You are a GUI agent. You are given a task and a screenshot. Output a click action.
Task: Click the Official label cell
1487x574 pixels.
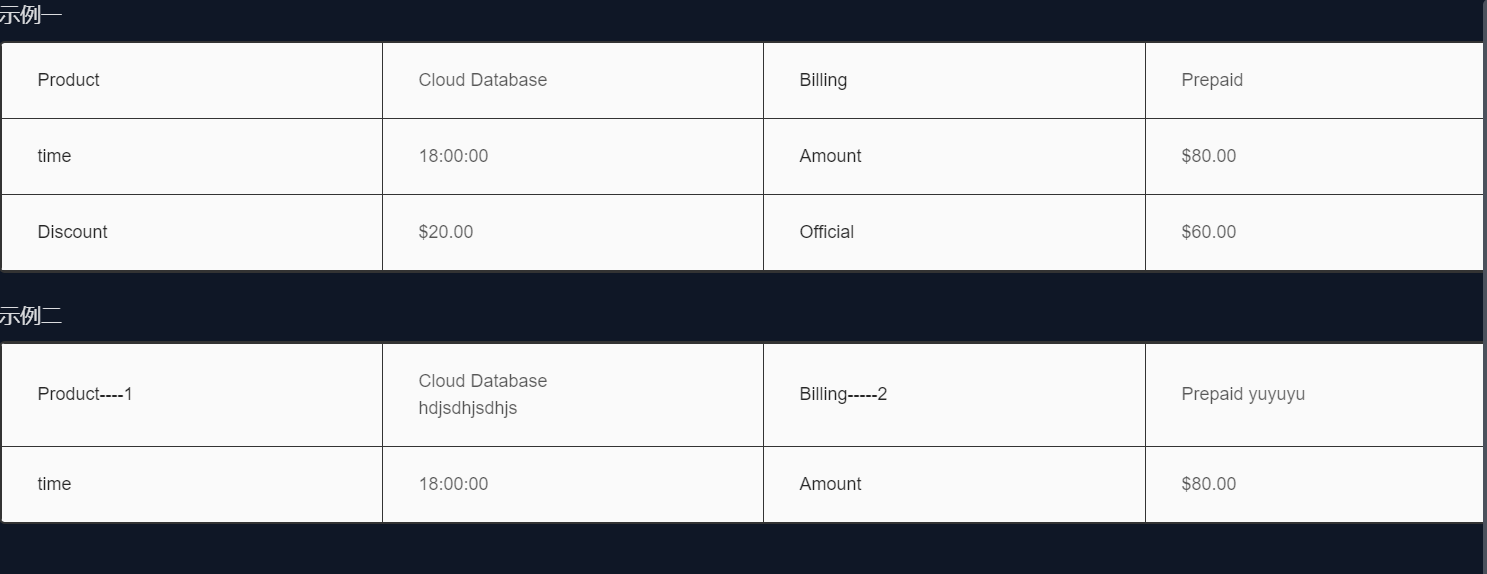click(x=827, y=232)
